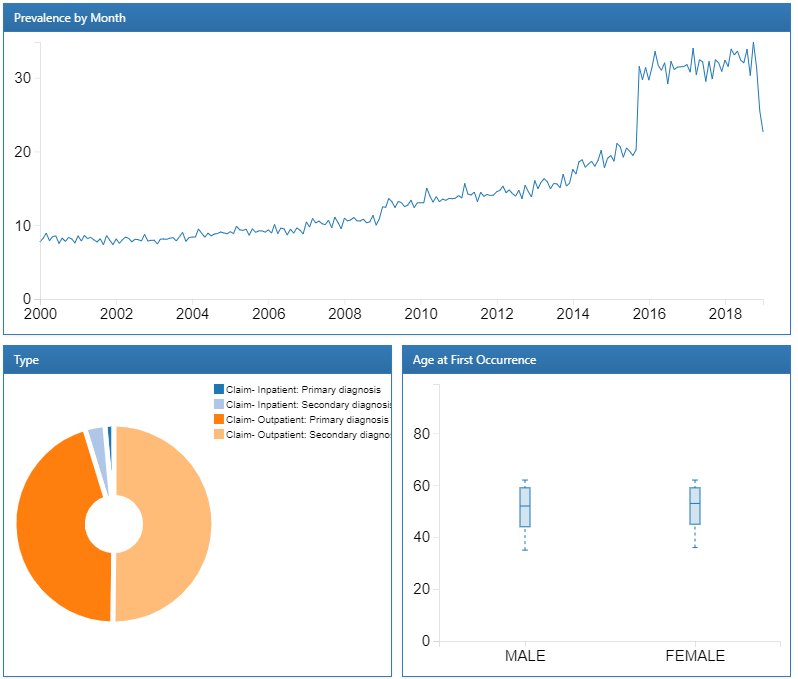Click the orange Outpatient Primary diagnosis swatch
This screenshot has height=679, width=798.
tap(219, 419)
